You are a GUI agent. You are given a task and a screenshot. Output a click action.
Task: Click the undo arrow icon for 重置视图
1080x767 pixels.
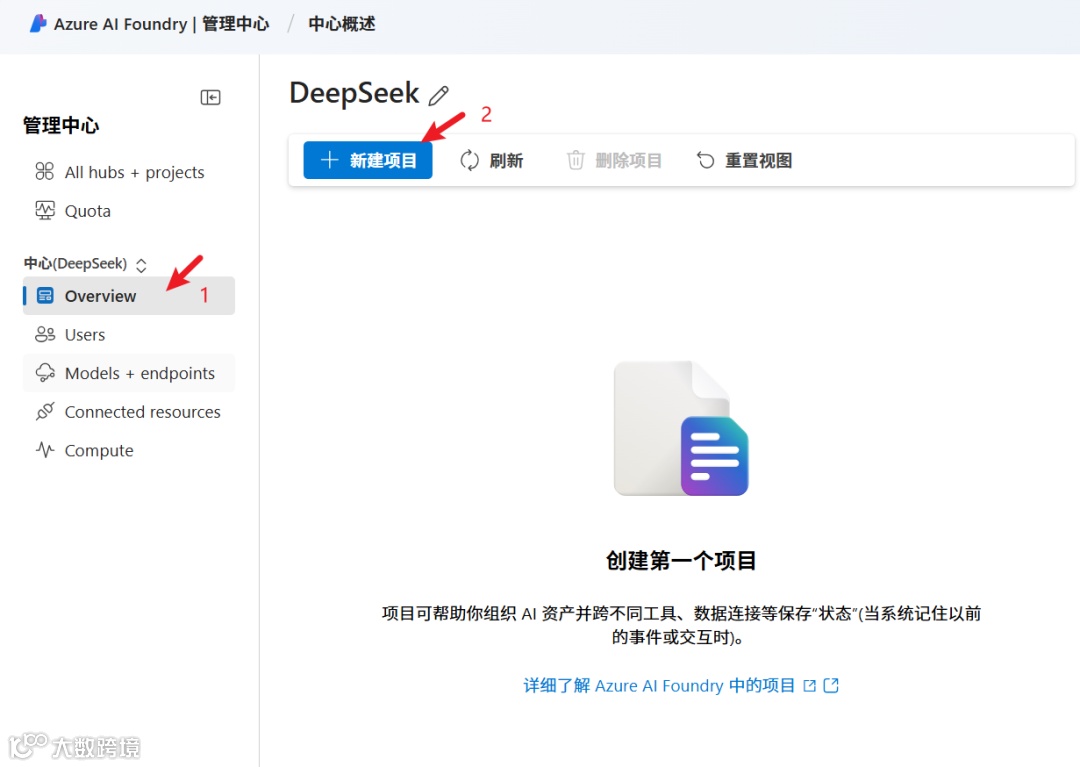point(705,160)
